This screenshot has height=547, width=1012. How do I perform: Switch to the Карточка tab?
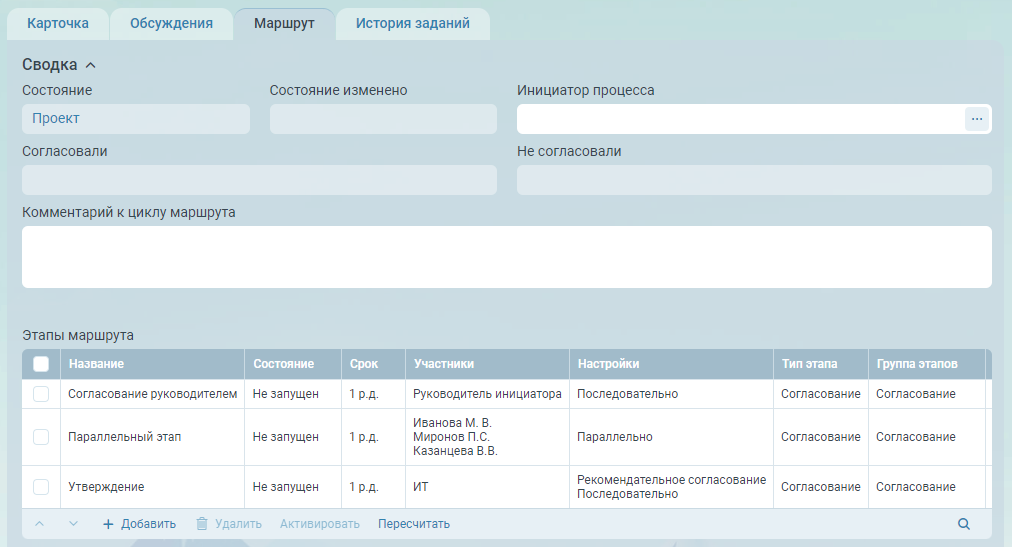(58, 23)
